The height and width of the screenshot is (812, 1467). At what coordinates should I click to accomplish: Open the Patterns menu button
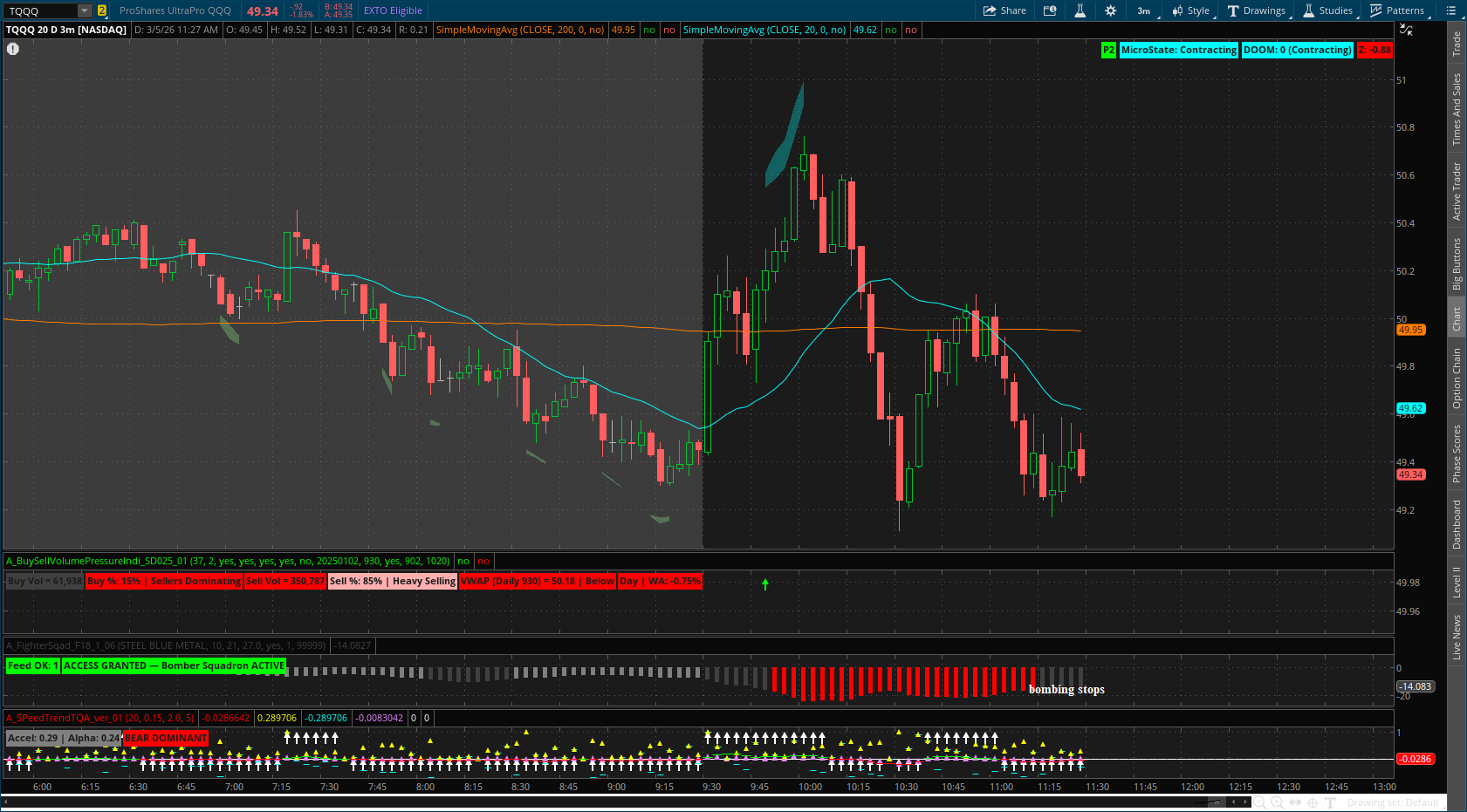point(1397,10)
